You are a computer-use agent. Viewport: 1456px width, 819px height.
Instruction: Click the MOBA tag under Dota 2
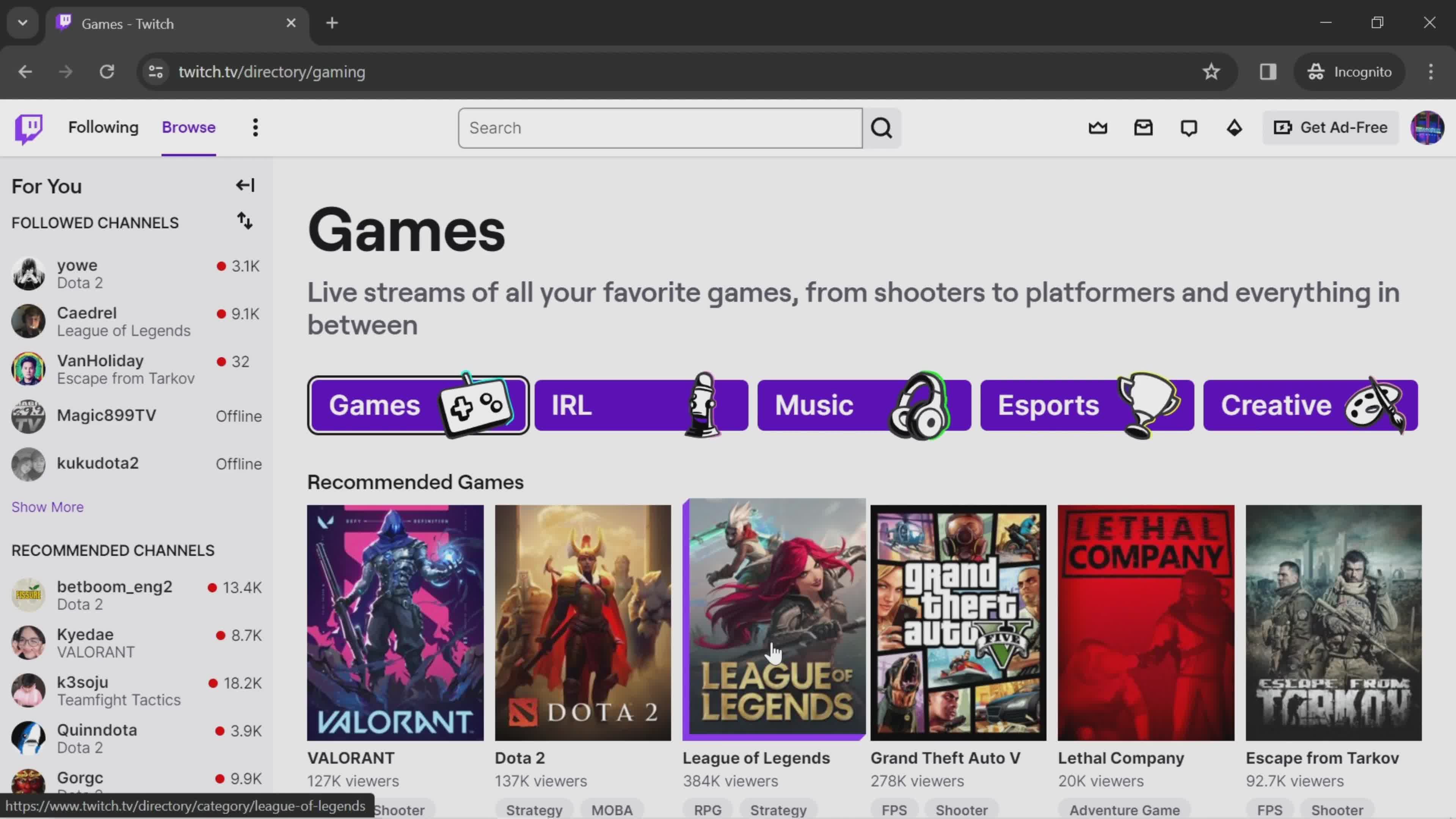click(612, 810)
